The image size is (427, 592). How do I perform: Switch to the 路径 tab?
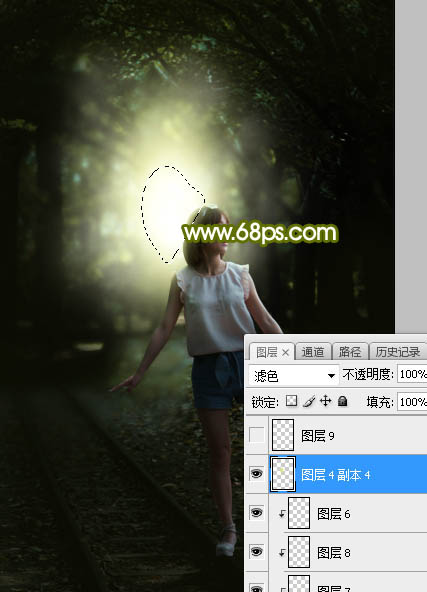click(x=350, y=352)
